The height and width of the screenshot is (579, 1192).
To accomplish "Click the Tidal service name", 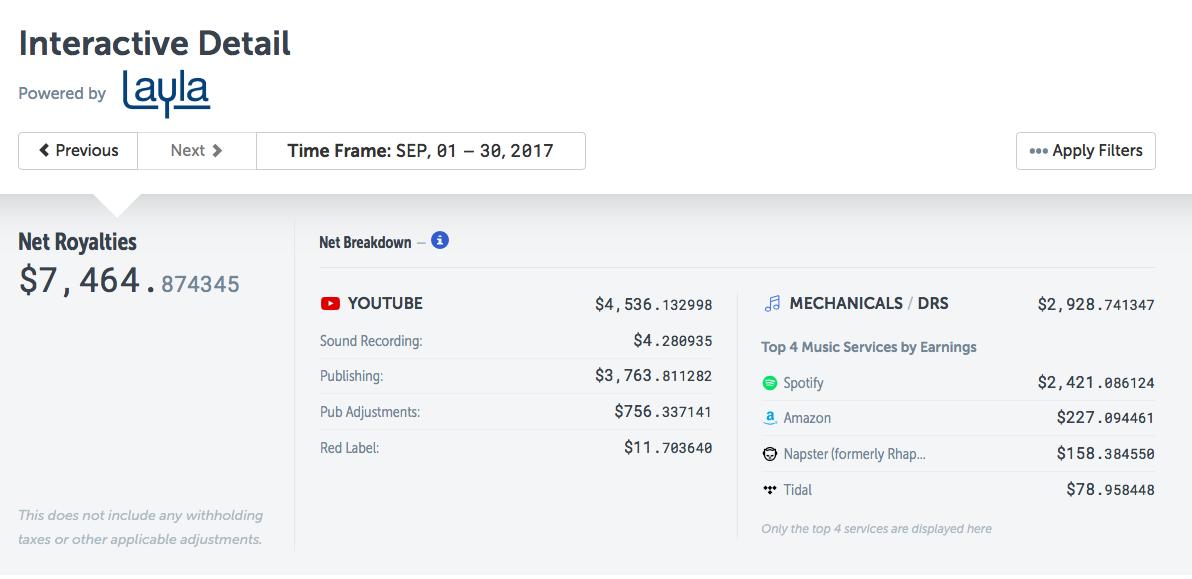I will 798,490.
